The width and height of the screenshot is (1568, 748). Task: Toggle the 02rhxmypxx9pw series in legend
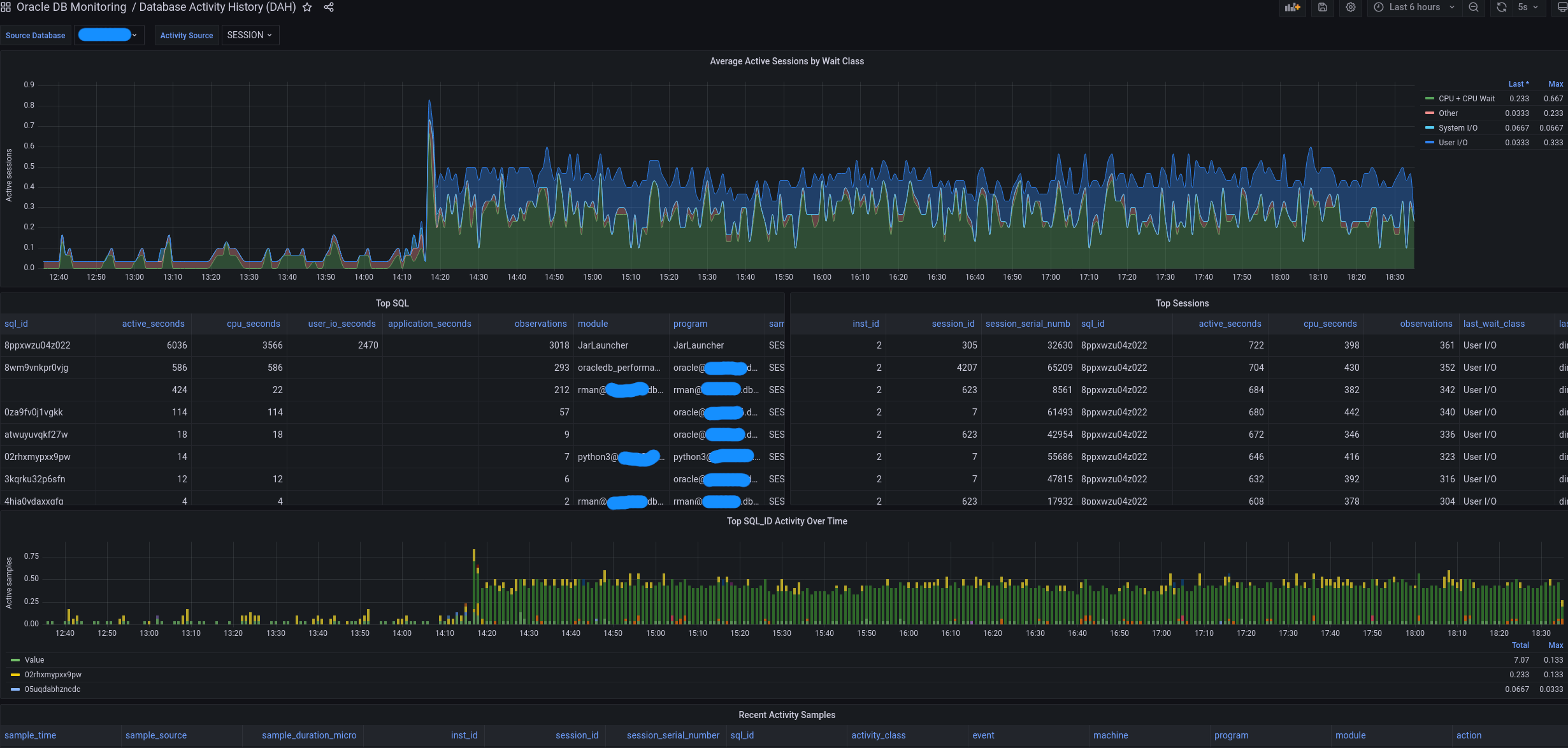(53, 675)
